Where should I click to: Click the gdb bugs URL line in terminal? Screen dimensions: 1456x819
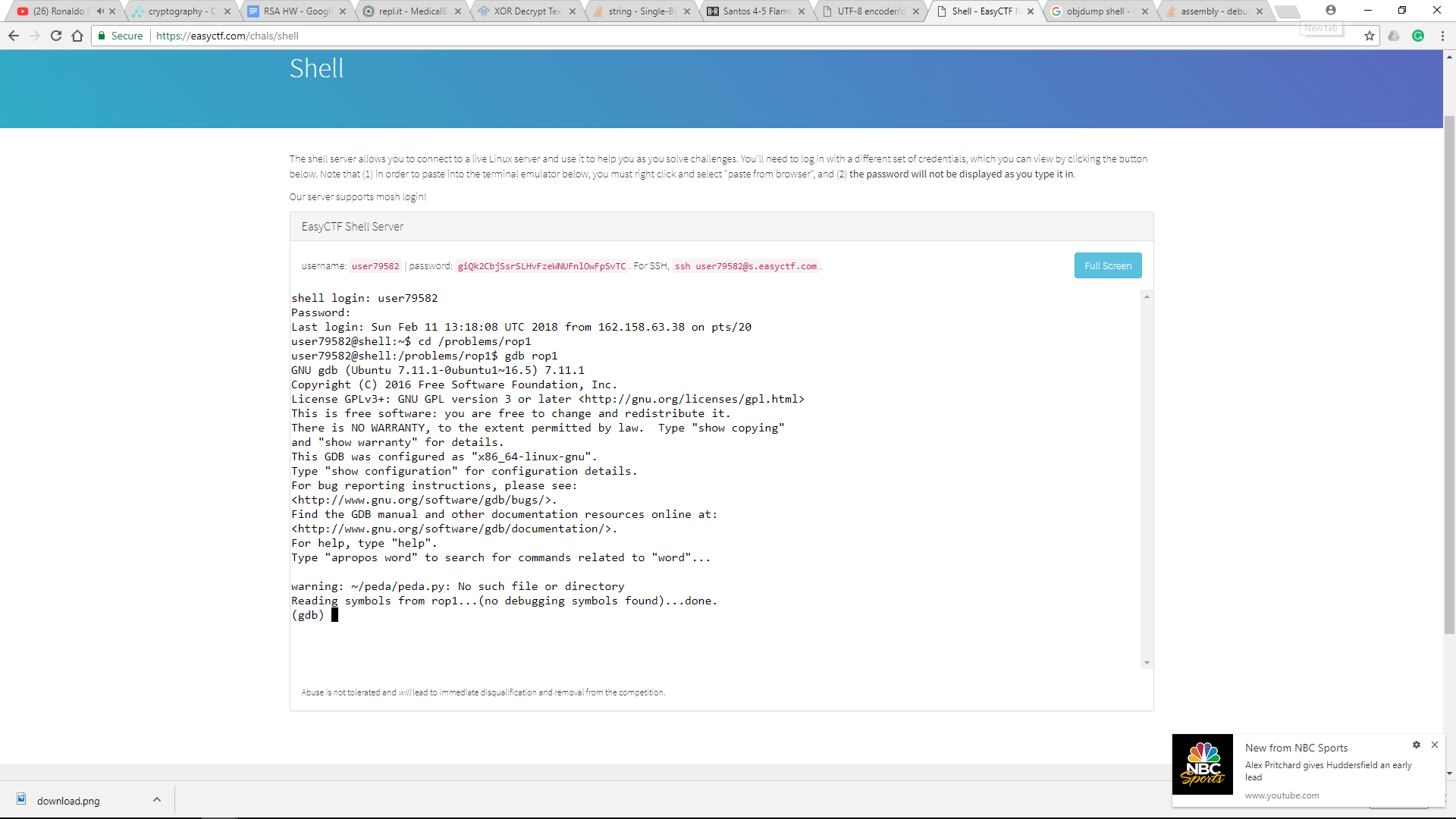[424, 500]
